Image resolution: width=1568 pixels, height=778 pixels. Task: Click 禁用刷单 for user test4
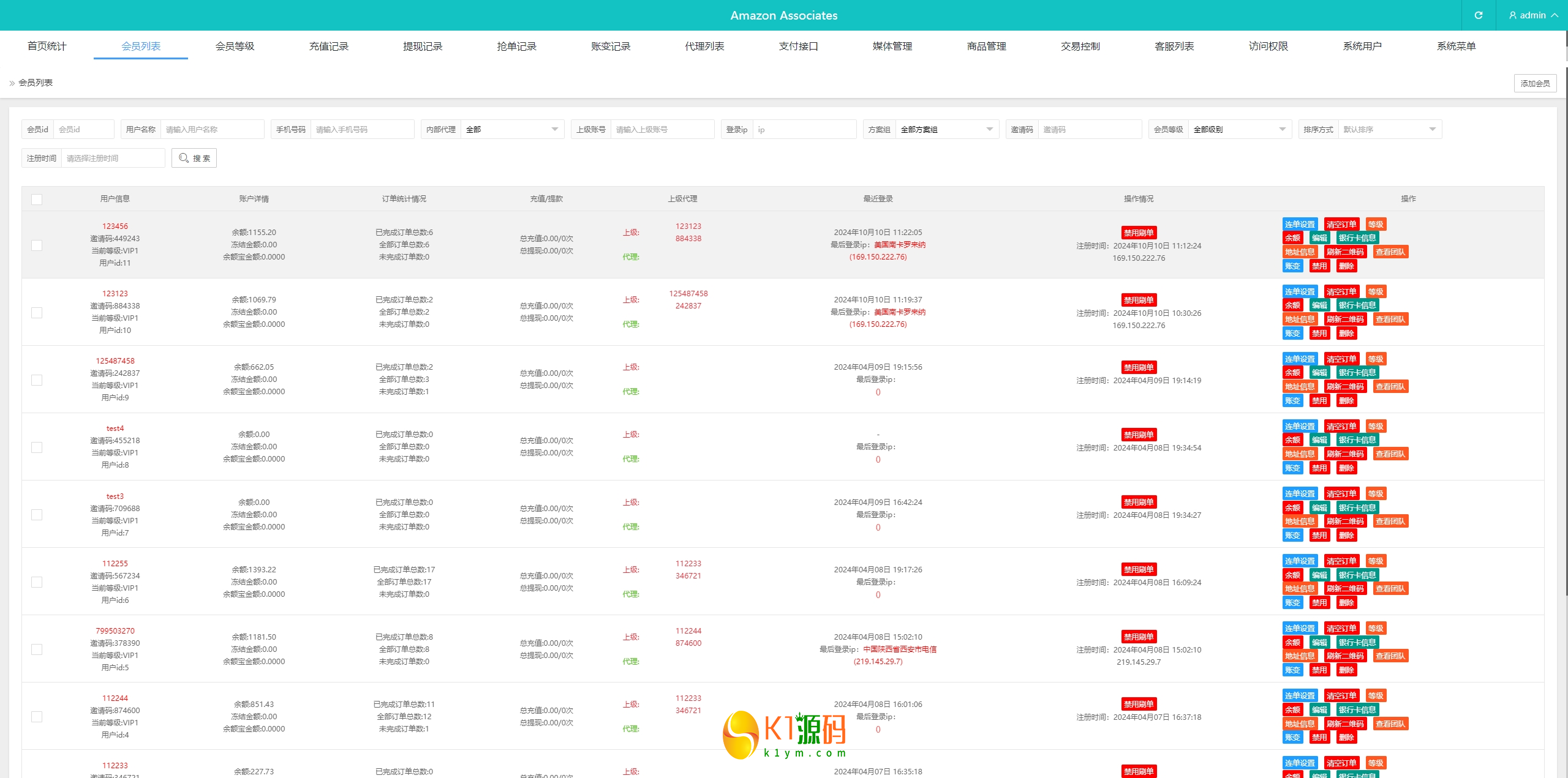pos(1138,435)
